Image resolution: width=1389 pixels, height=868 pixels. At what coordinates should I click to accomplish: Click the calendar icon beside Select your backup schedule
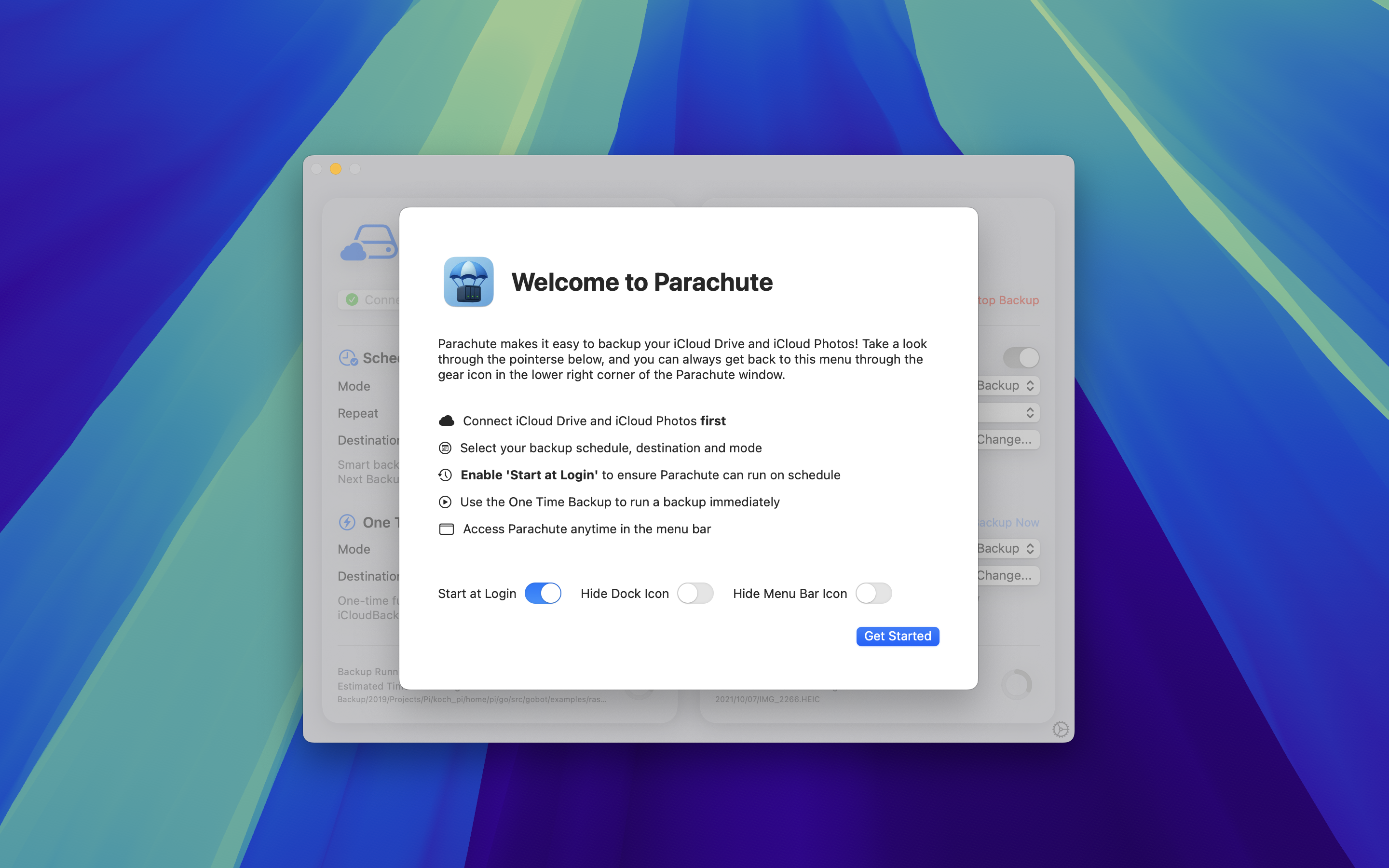point(445,448)
